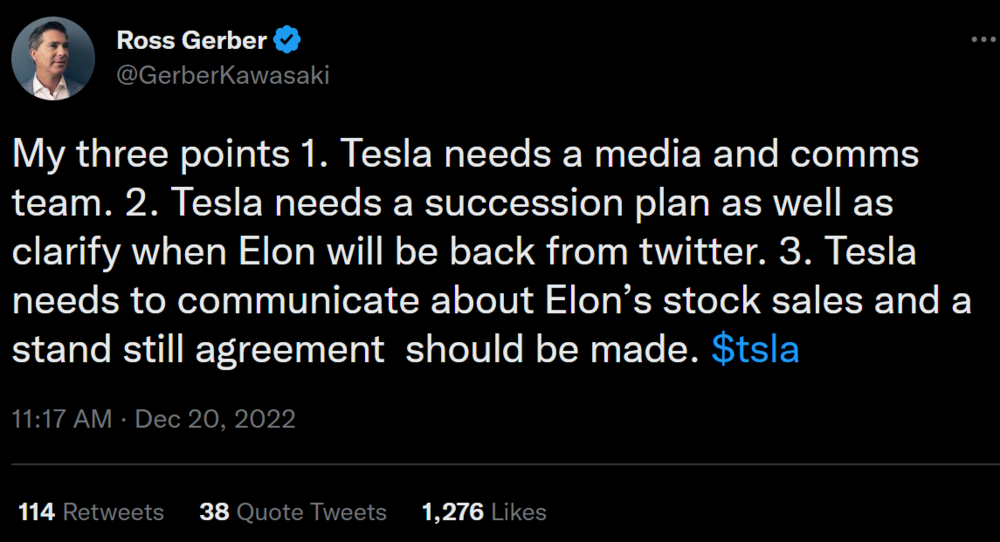
Task: Click the words "should be made."
Action: (x=551, y=351)
